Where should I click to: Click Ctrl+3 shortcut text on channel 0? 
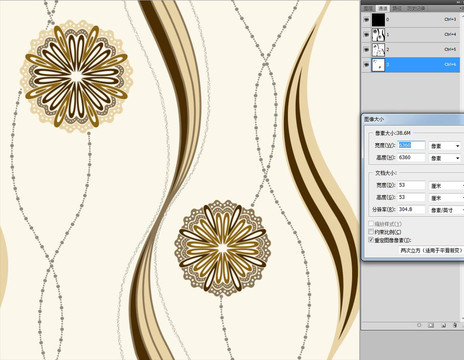point(450,20)
